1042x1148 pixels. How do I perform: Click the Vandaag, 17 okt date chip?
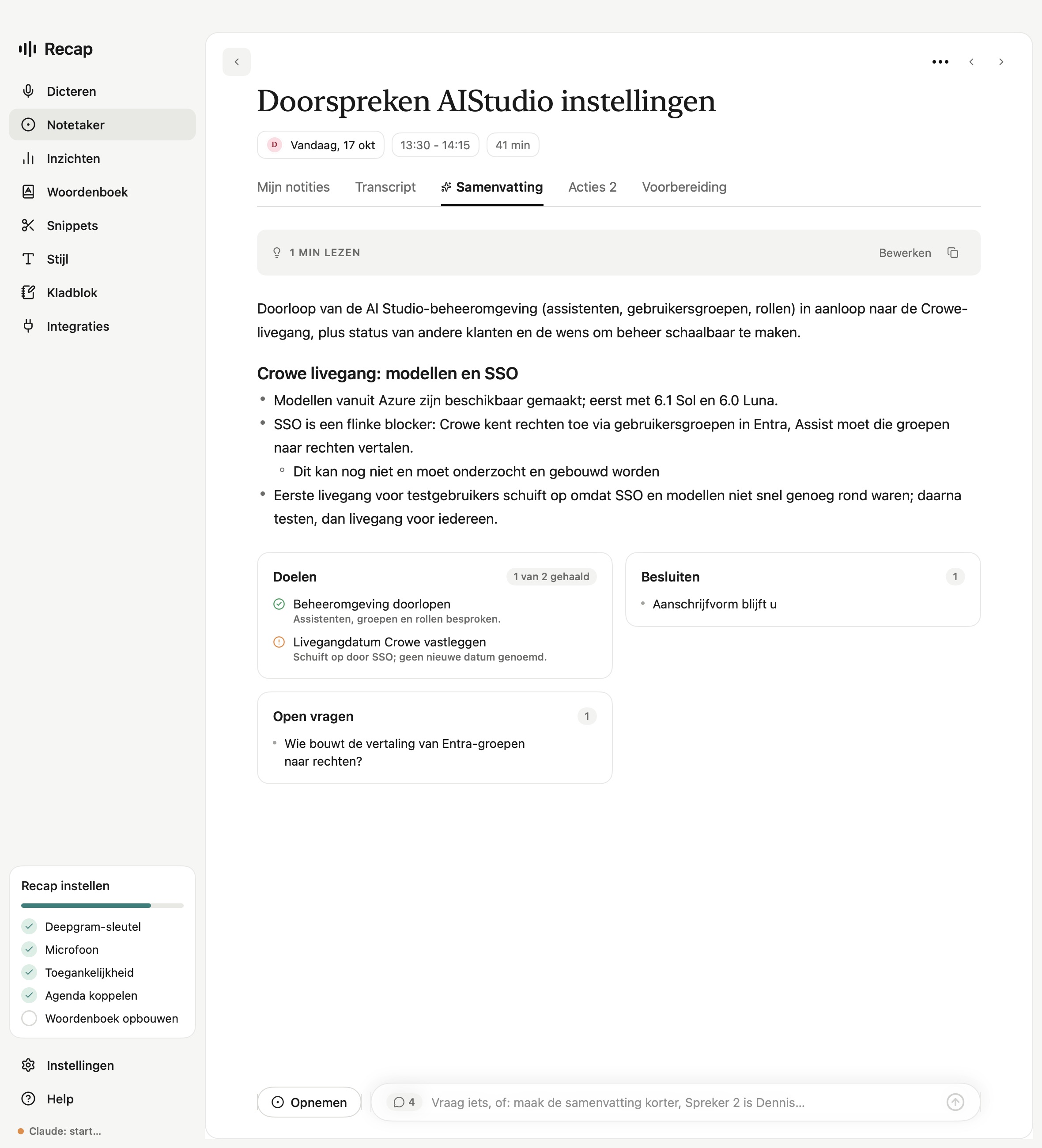(321, 145)
